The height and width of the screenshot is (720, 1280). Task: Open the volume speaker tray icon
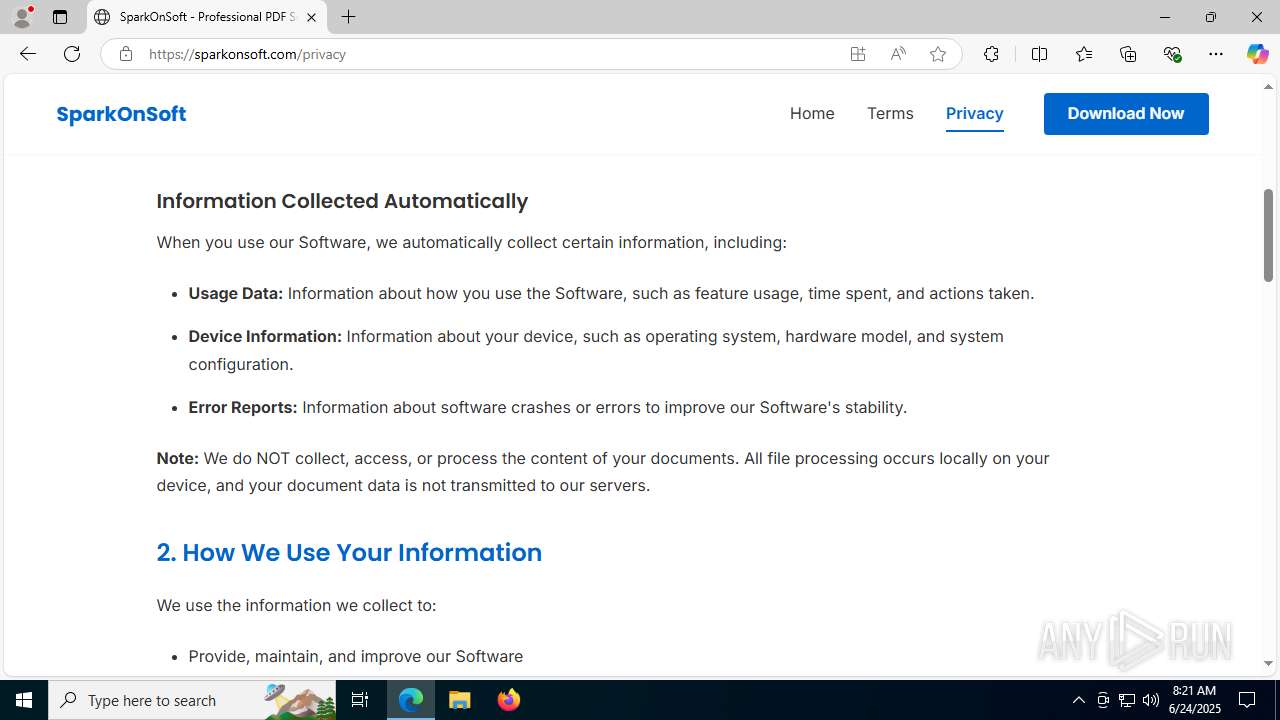1151,700
